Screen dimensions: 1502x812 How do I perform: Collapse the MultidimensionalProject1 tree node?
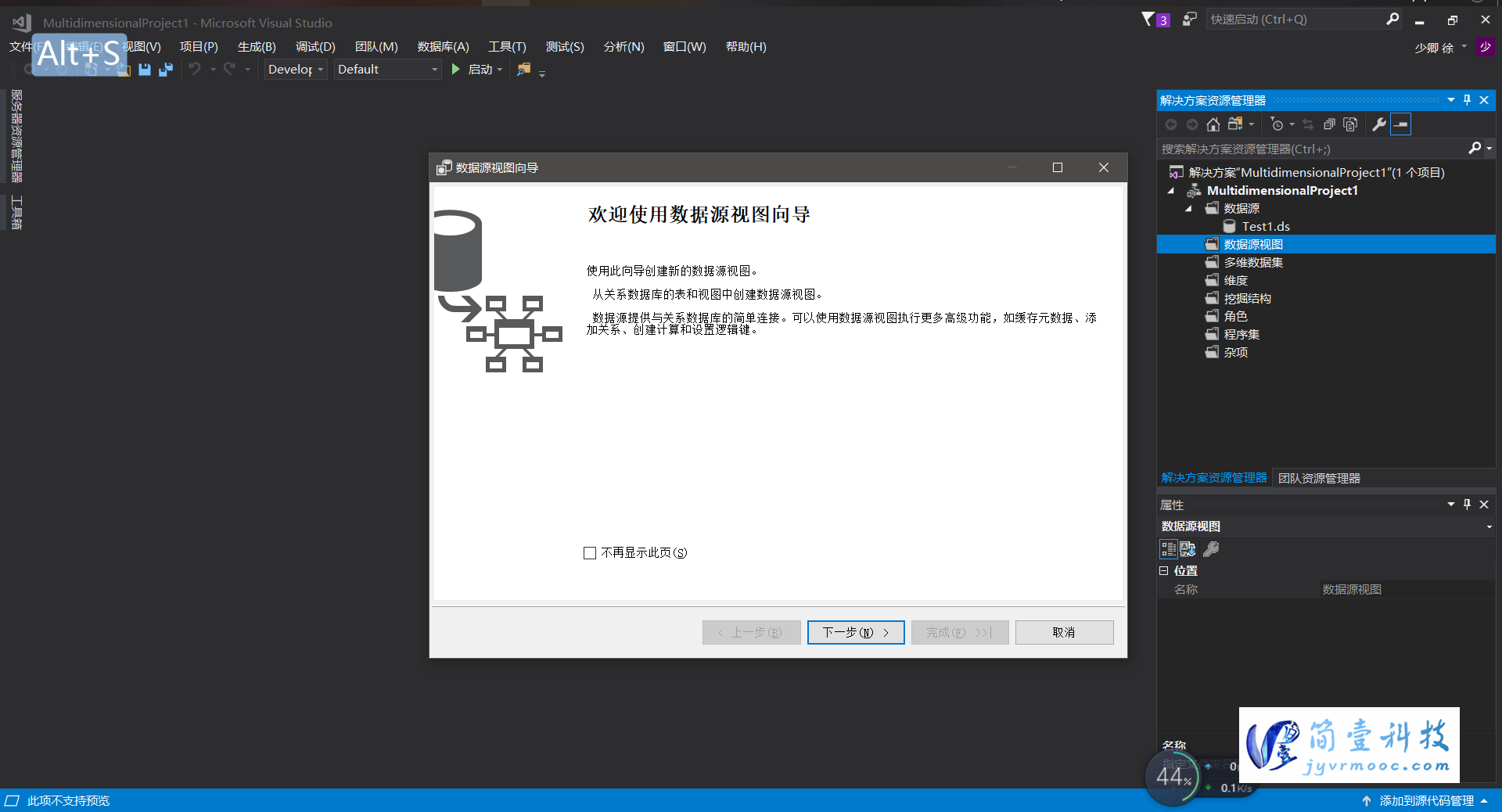tap(1171, 191)
